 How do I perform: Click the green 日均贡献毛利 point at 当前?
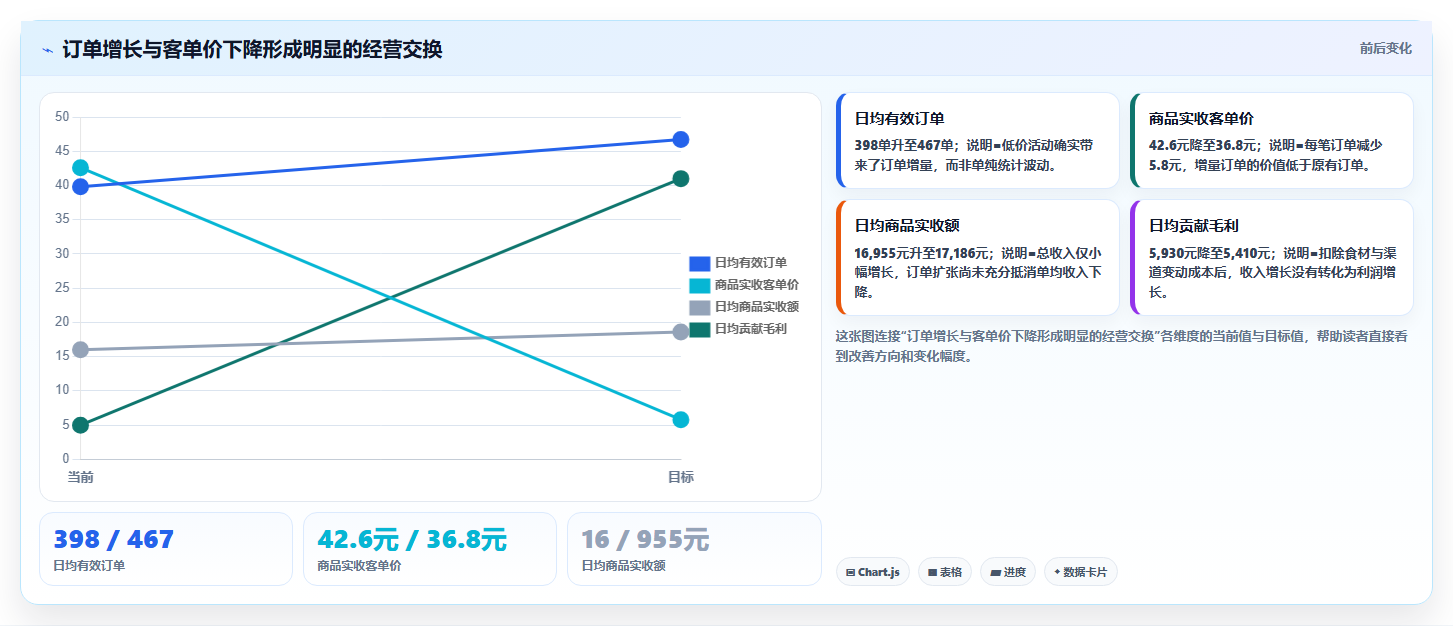(x=81, y=425)
